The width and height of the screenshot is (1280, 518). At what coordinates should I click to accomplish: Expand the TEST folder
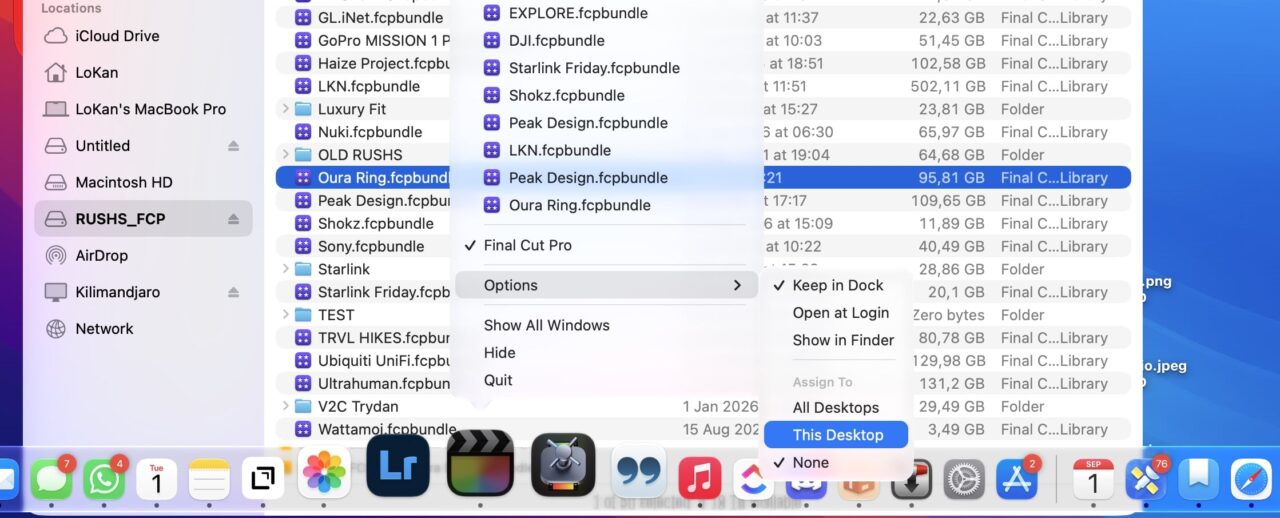(x=285, y=315)
